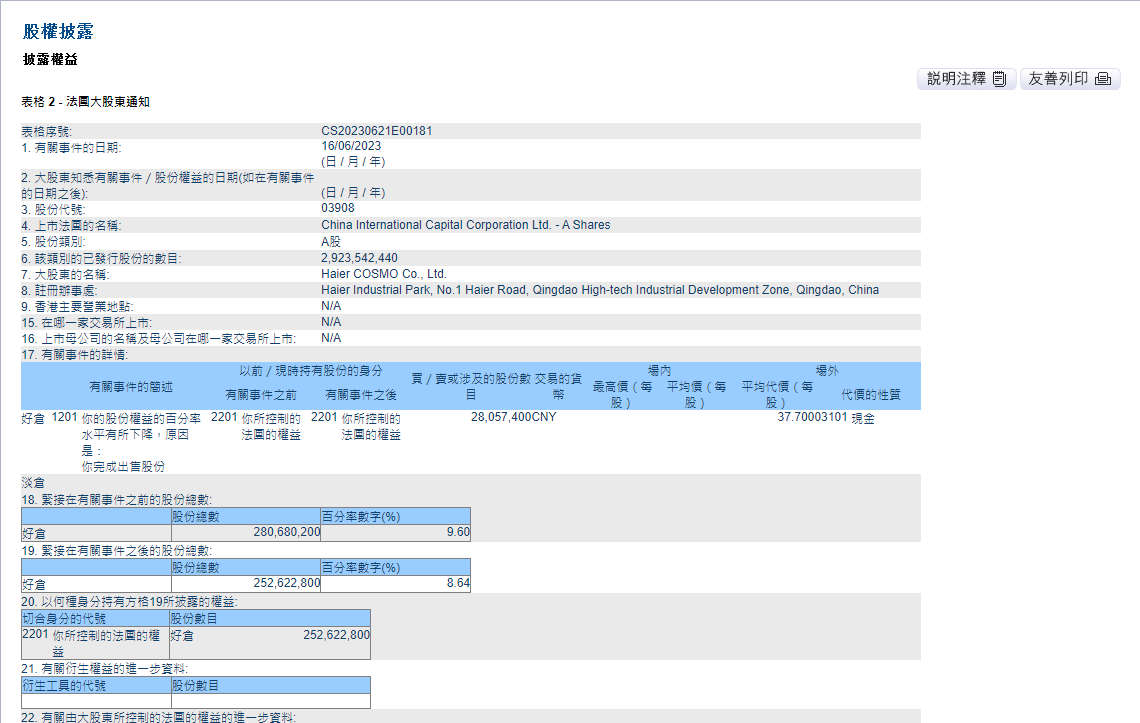Screen dimensions: 1140x723
Task: Select the Haier Industrial Park registered address
Action: tap(600, 289)
